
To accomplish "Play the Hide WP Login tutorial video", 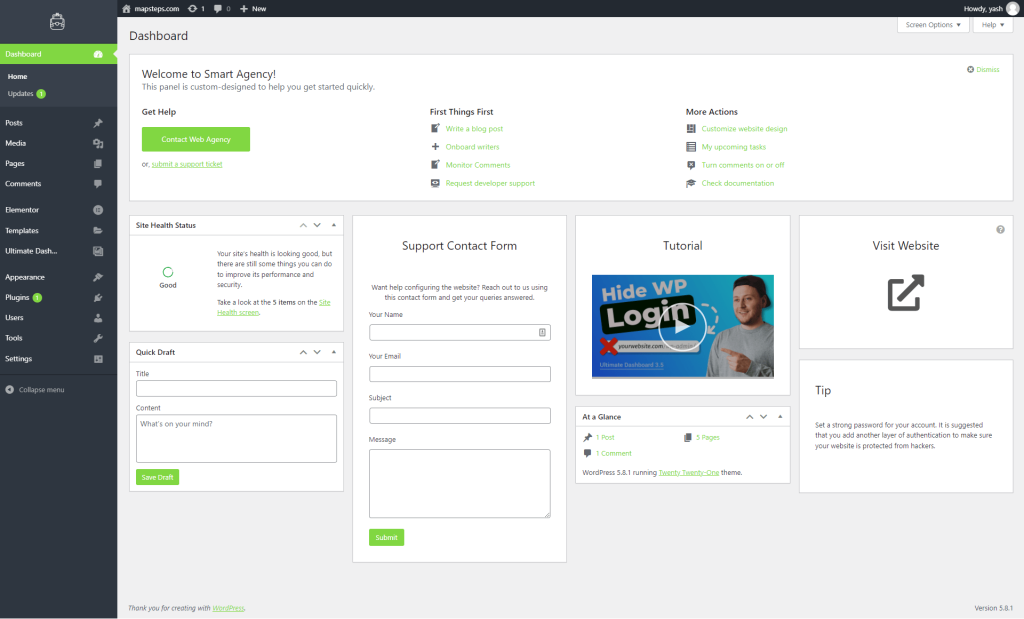I will pyautogui.click(x=683, y=324).
